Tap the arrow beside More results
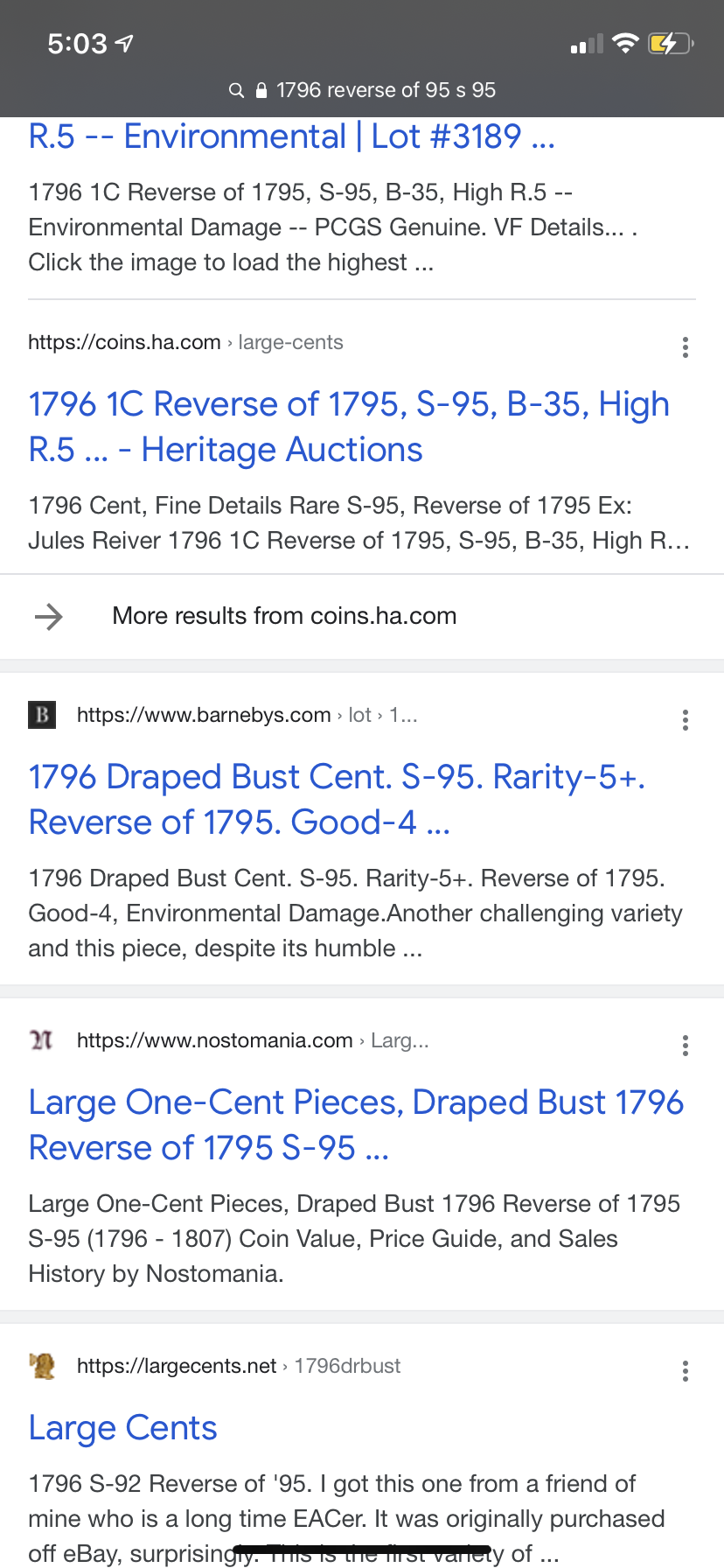 pyautogui.click(x=49, y=616)
